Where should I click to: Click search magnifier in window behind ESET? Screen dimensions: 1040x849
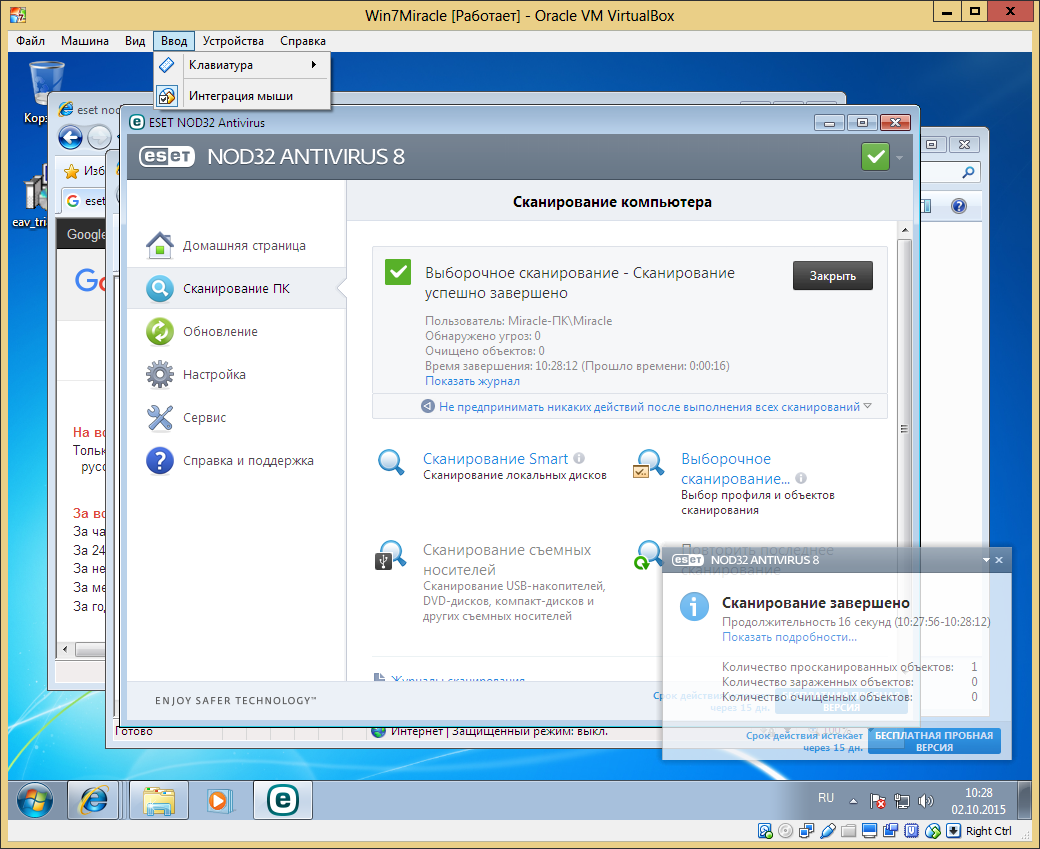pos(968,172)
